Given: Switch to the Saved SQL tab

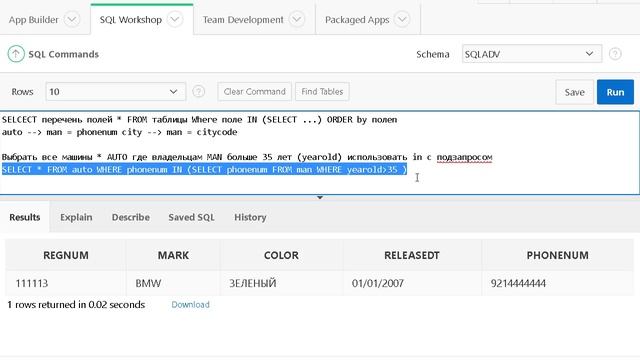Looking at the screenshot, I should (191, 217).
